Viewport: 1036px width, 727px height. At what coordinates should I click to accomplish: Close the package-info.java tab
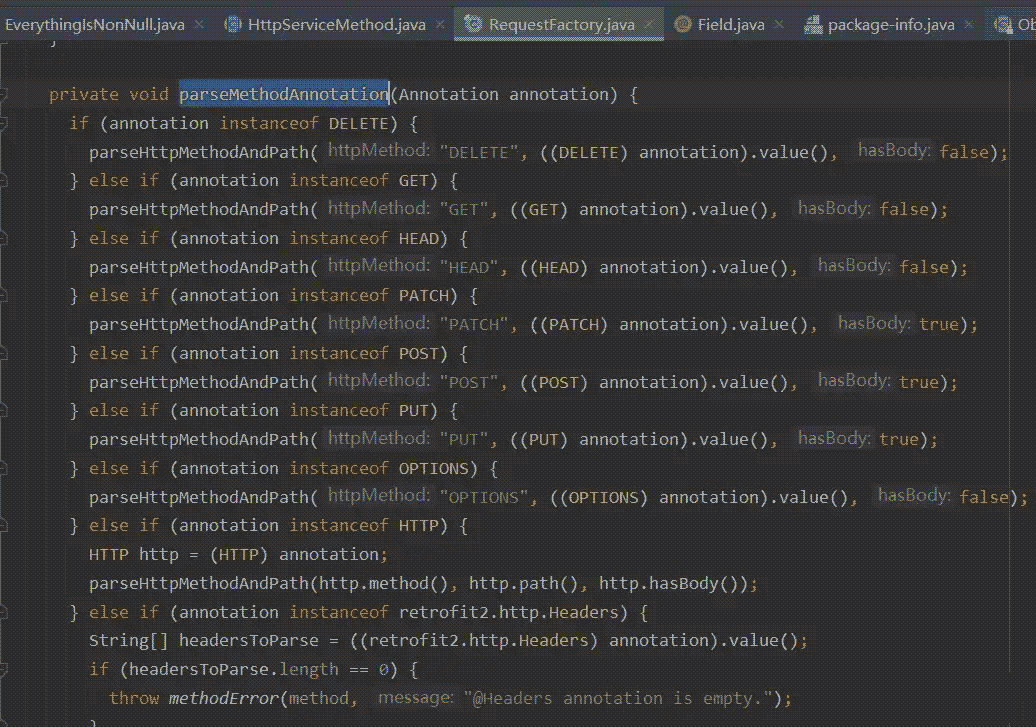(969, 25)
